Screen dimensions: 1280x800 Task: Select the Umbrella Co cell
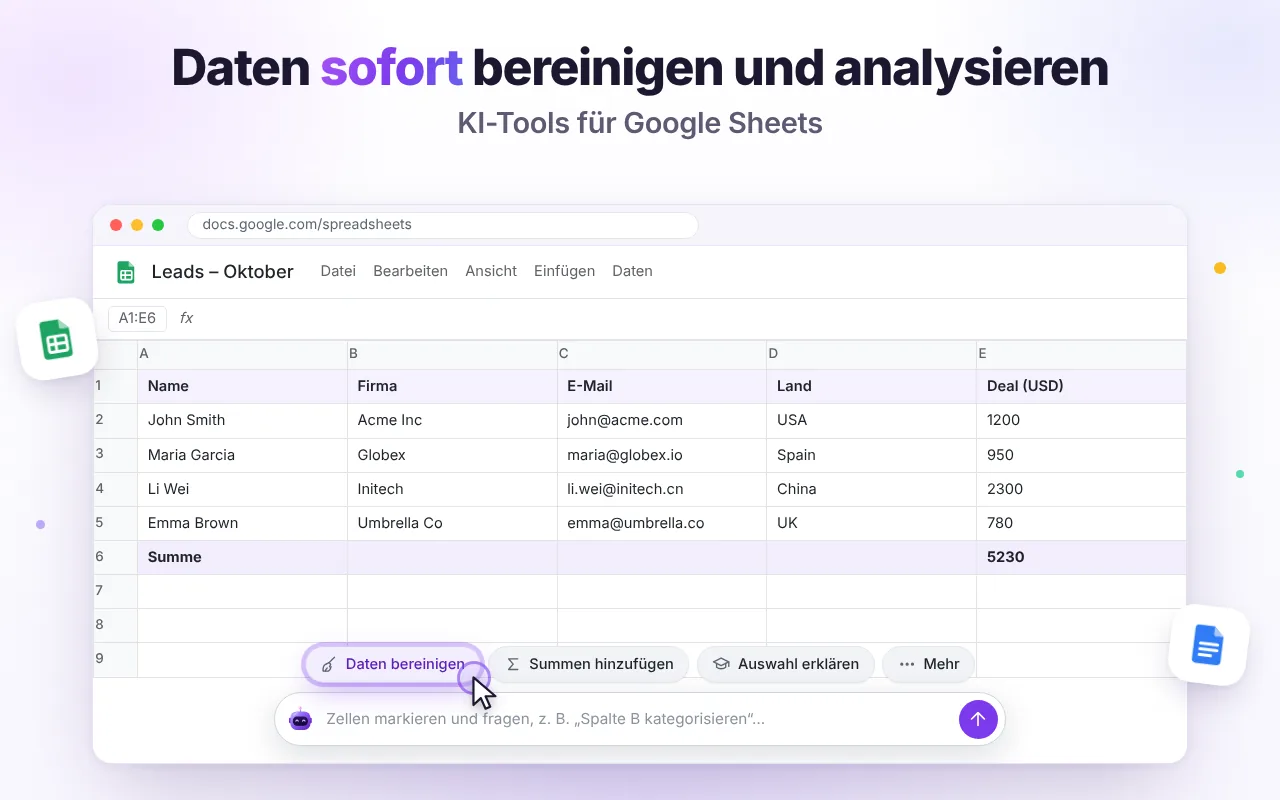click(x=452, y=523)
